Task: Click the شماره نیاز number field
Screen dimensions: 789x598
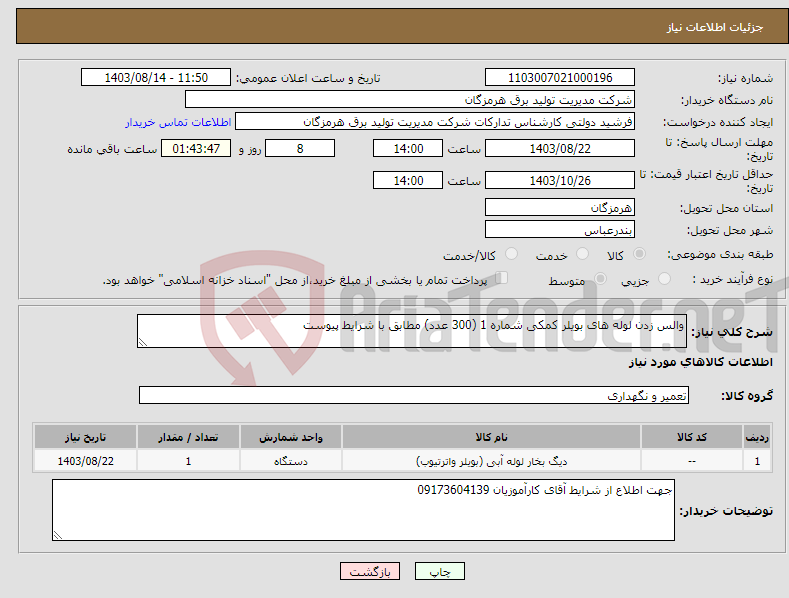Action: [560, 78]
